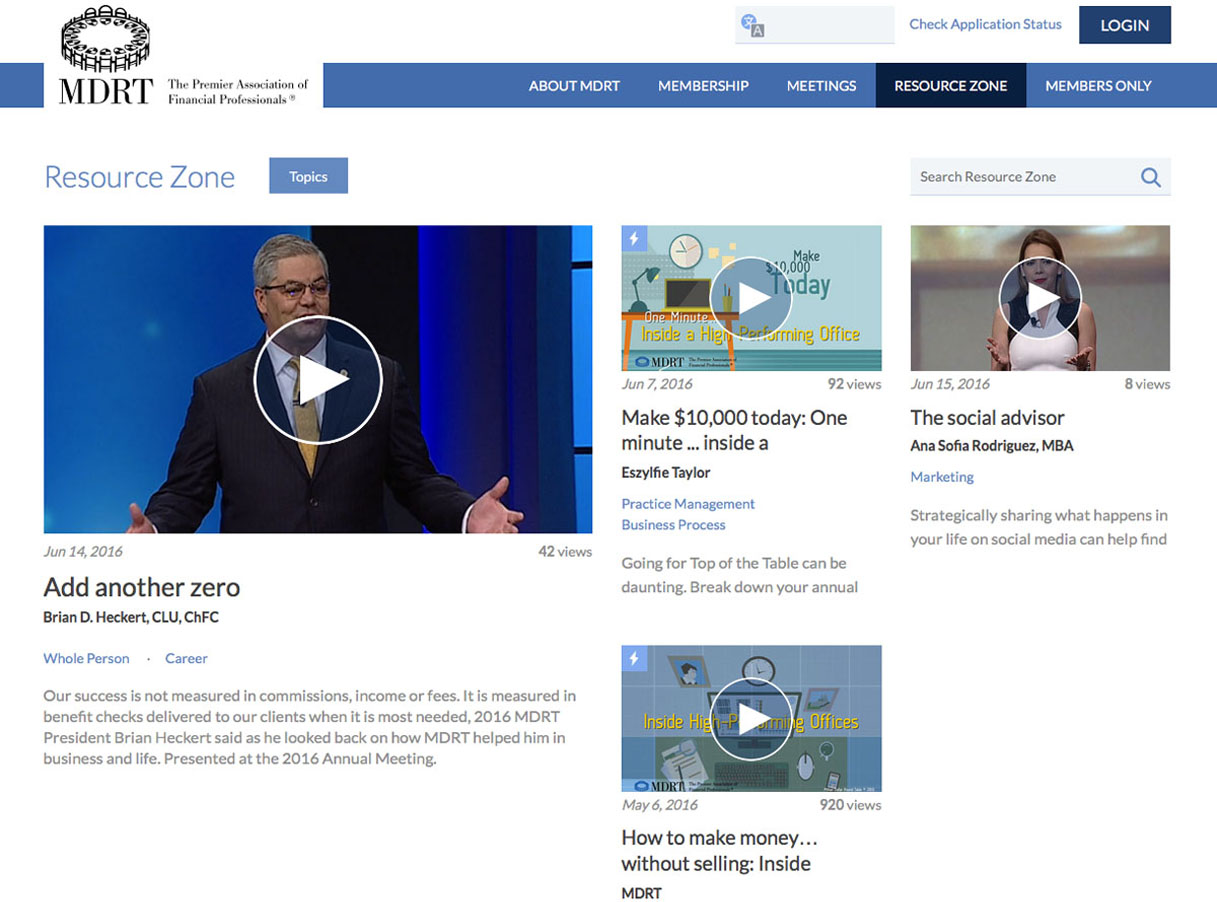Image resolution: width=1217 pixels, height=902 pixels.
Task: Click the Jun 14, 2016 date
Action: (x=83, y=551)
